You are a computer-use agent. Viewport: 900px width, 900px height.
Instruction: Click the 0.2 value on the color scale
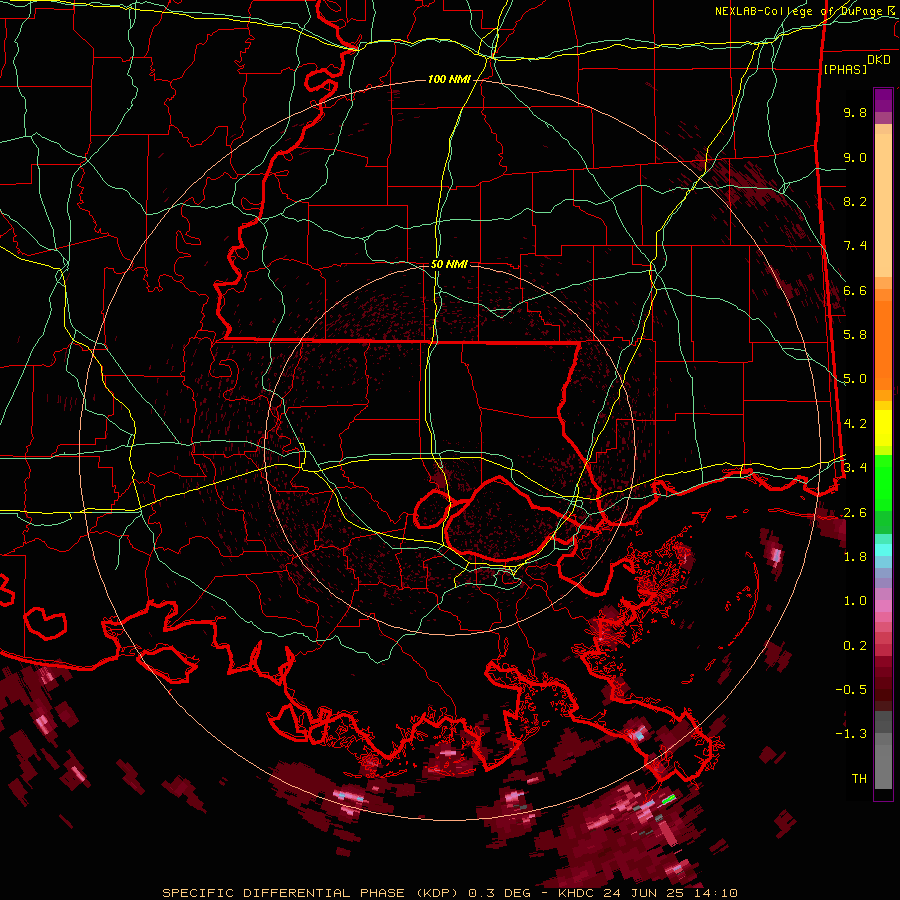(855, 645)
